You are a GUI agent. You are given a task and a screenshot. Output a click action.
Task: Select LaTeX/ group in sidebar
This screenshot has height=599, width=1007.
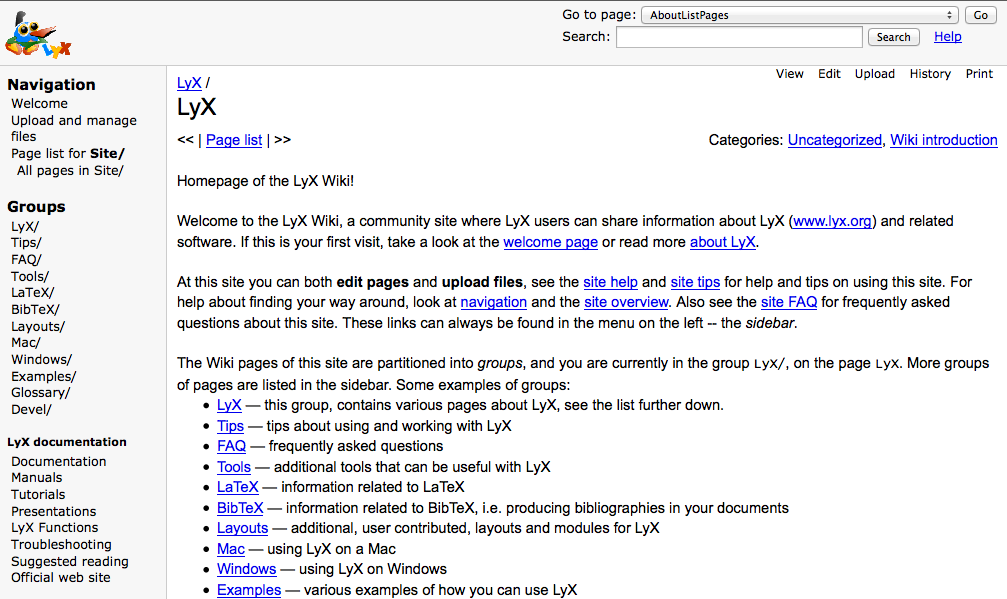33,293
